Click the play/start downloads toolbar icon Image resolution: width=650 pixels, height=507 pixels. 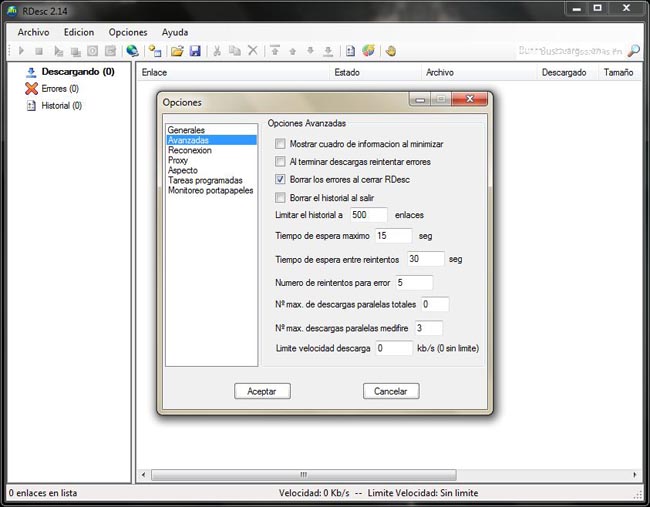point(21,51)
